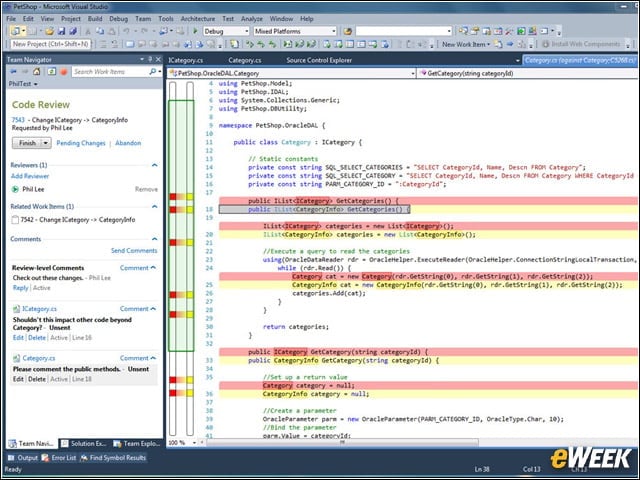Collapse the Comments section
This screenshot has height=480, width=640.
(x=154, y=239)
